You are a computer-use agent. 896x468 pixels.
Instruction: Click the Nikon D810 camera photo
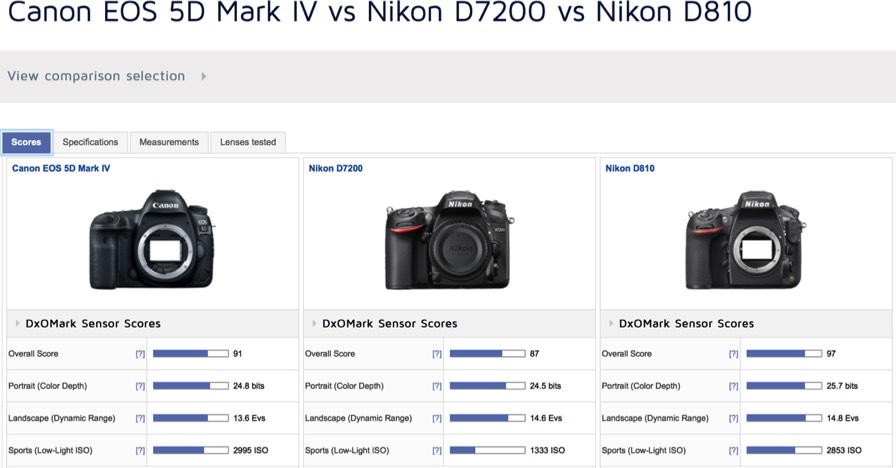[745, 240]
